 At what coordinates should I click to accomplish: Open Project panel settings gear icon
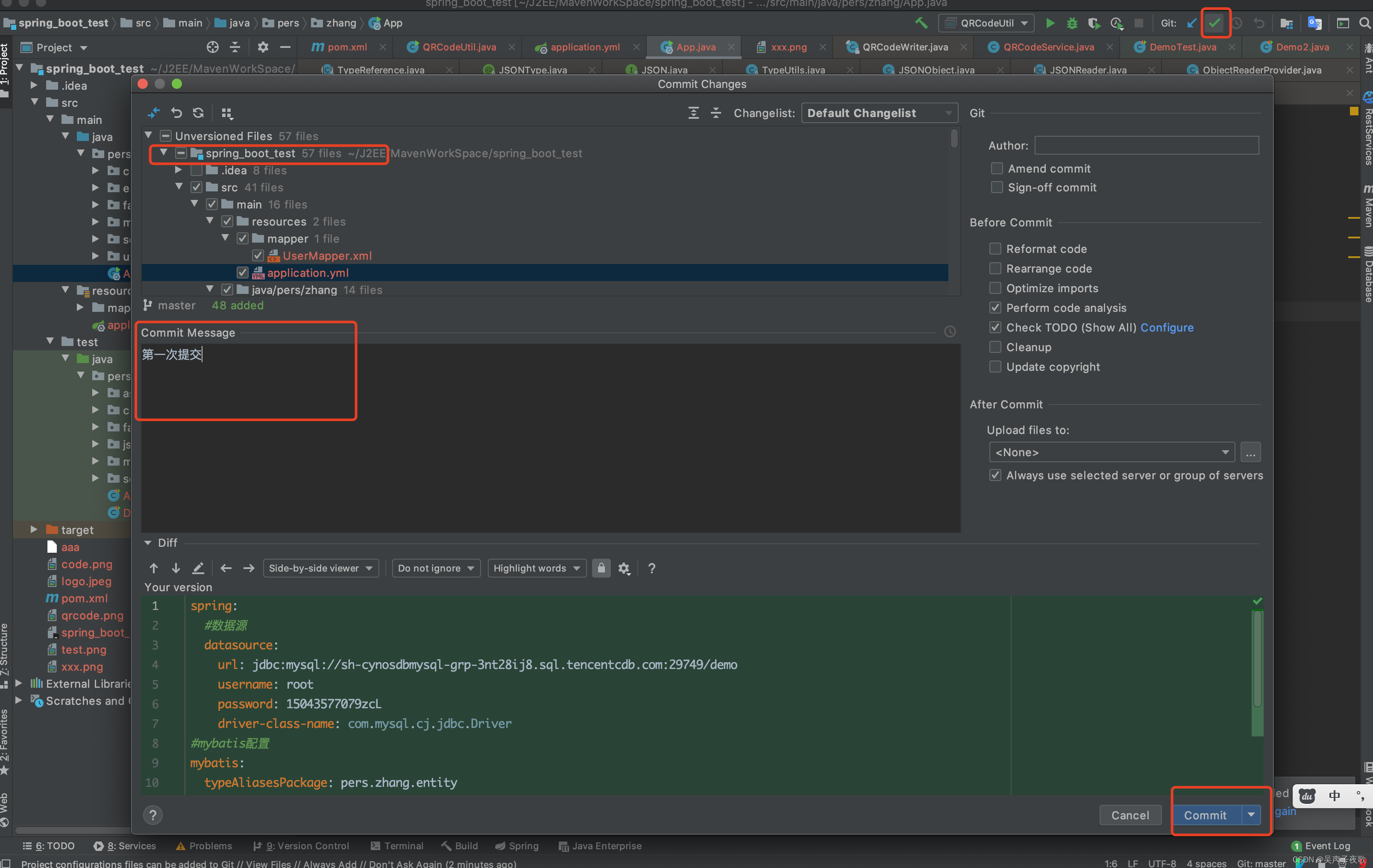[262, 47]
